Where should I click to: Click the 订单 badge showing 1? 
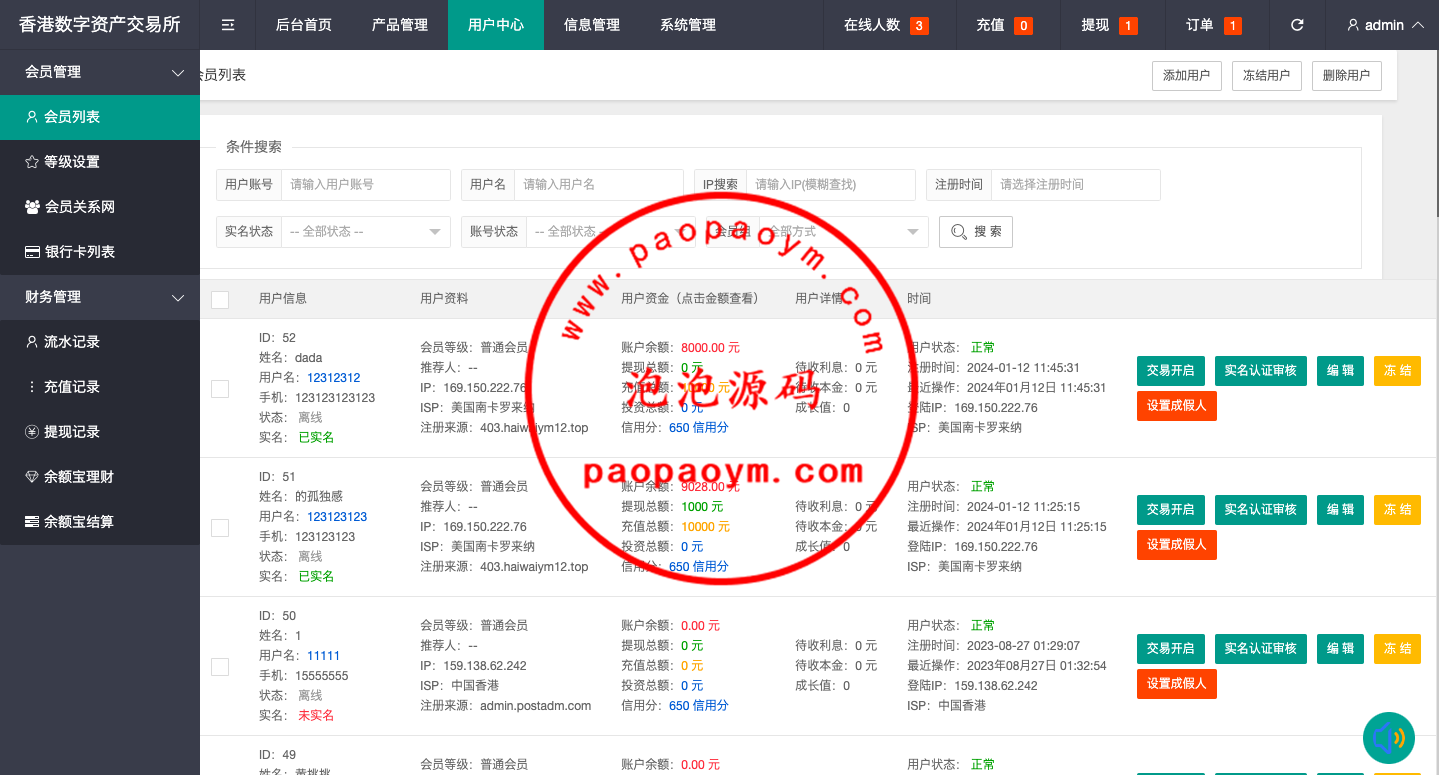(1232, 26)
